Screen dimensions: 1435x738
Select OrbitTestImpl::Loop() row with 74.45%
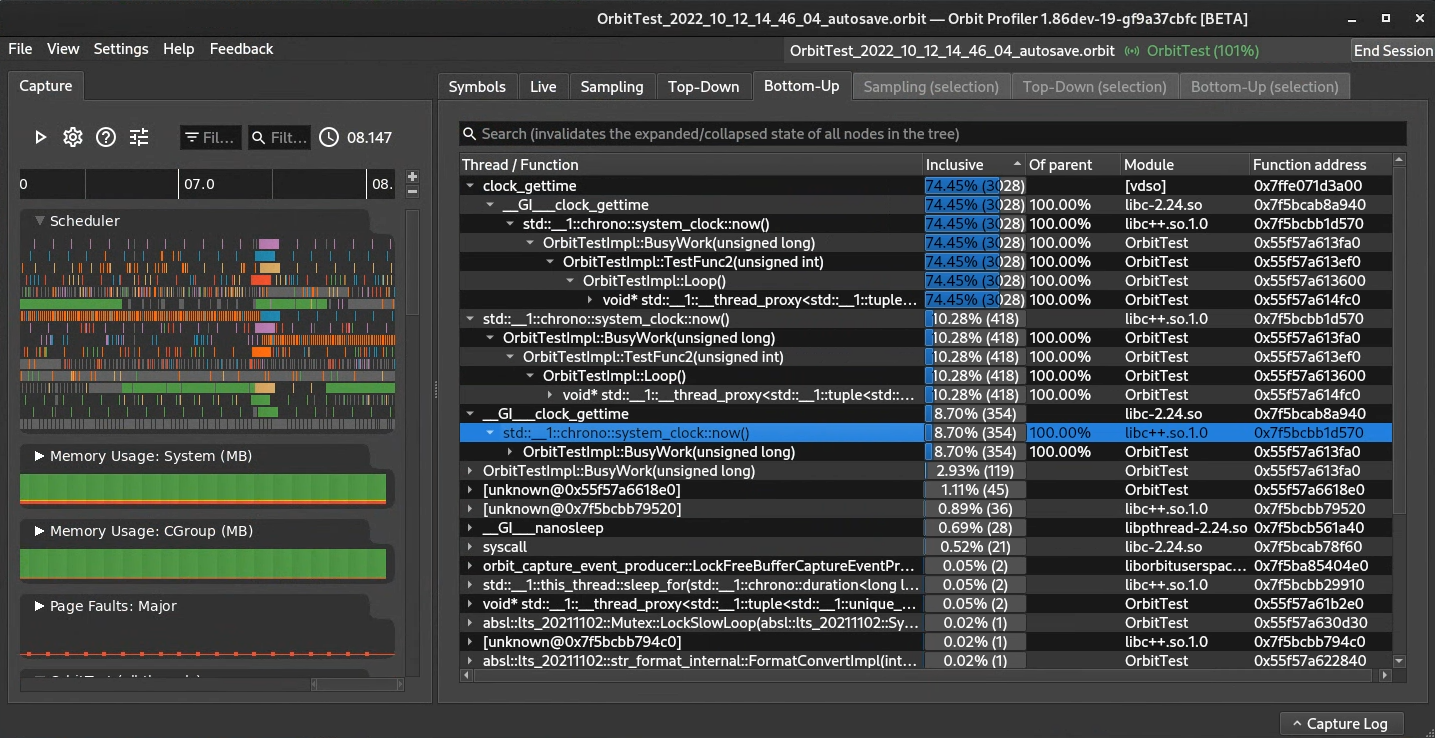926,281
